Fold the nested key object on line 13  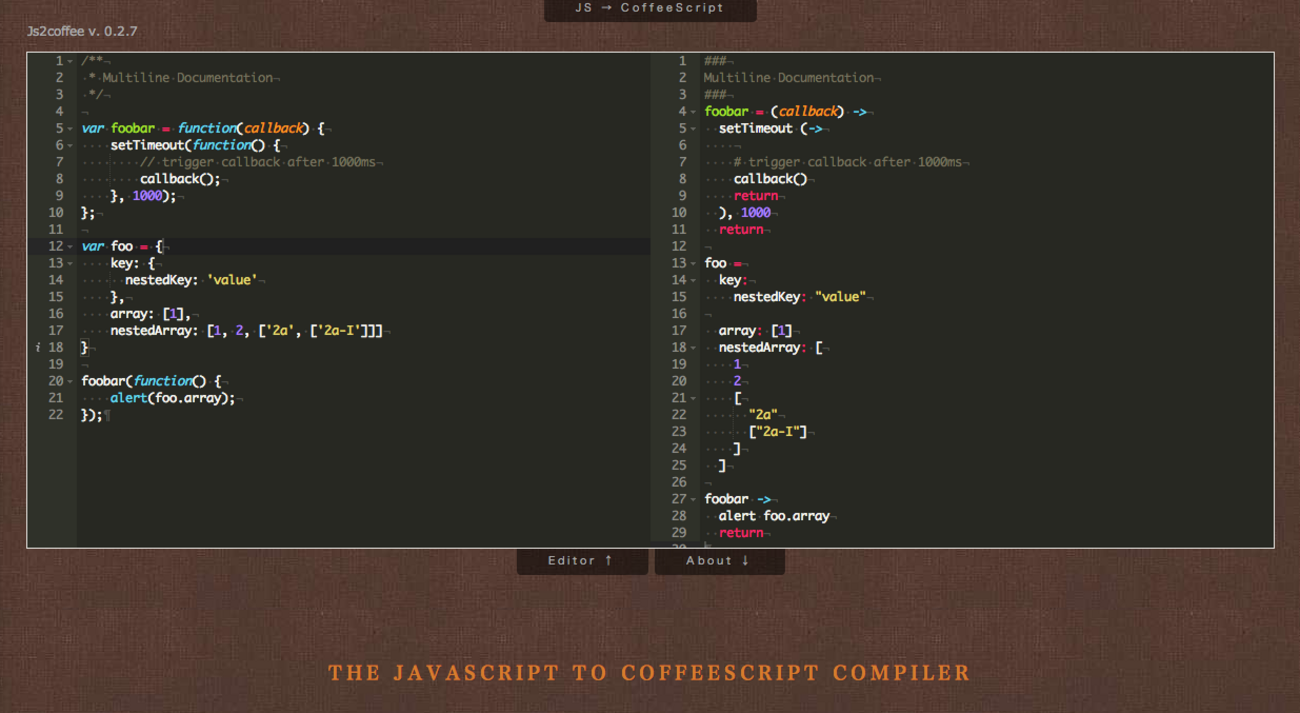pyautogui.click(x=67, y=263)
